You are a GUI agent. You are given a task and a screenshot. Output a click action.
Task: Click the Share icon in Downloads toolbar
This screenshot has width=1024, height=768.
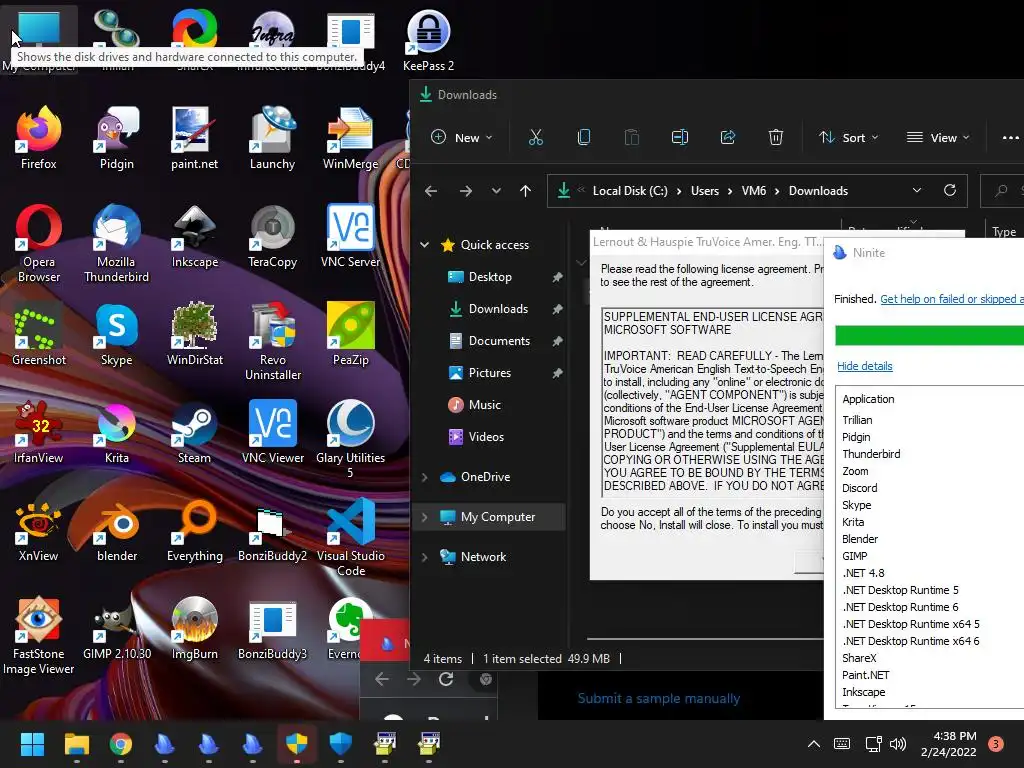728,137
